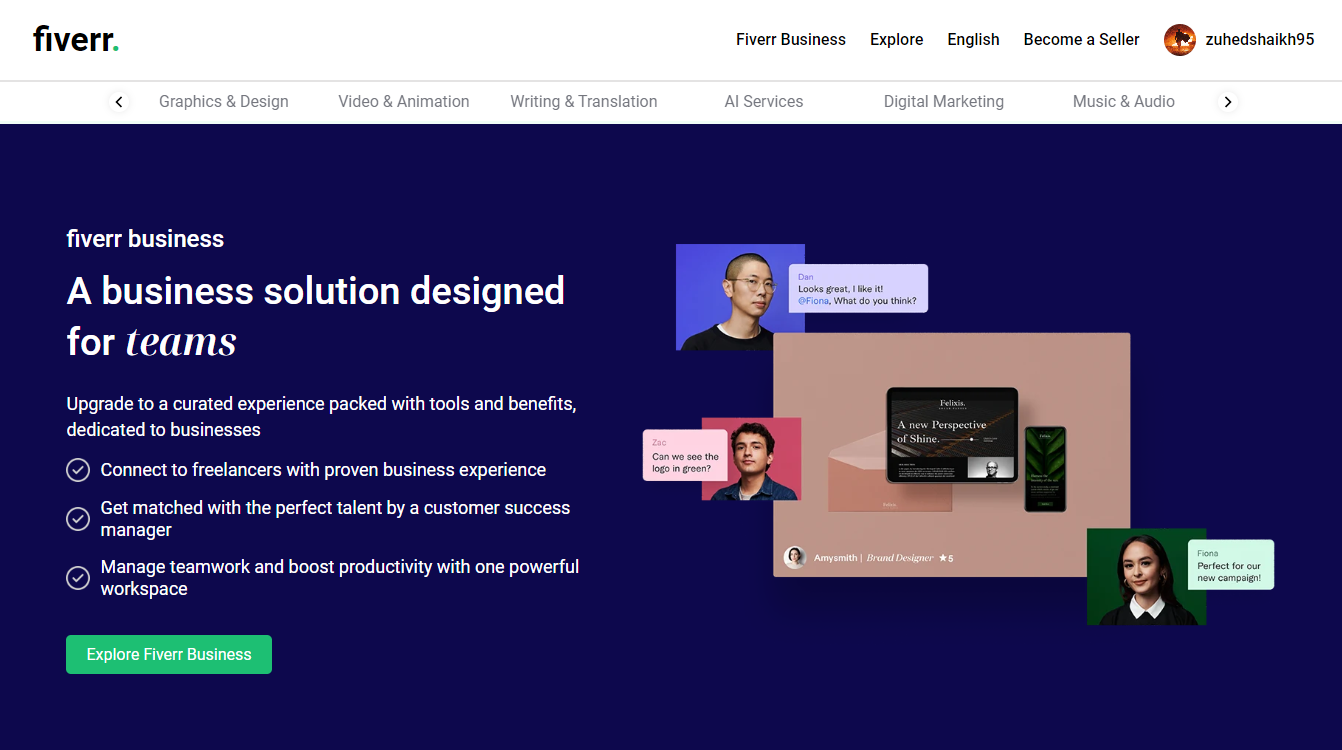
Task: Show more categories with the next arrow
Action: coord(1228,102)
